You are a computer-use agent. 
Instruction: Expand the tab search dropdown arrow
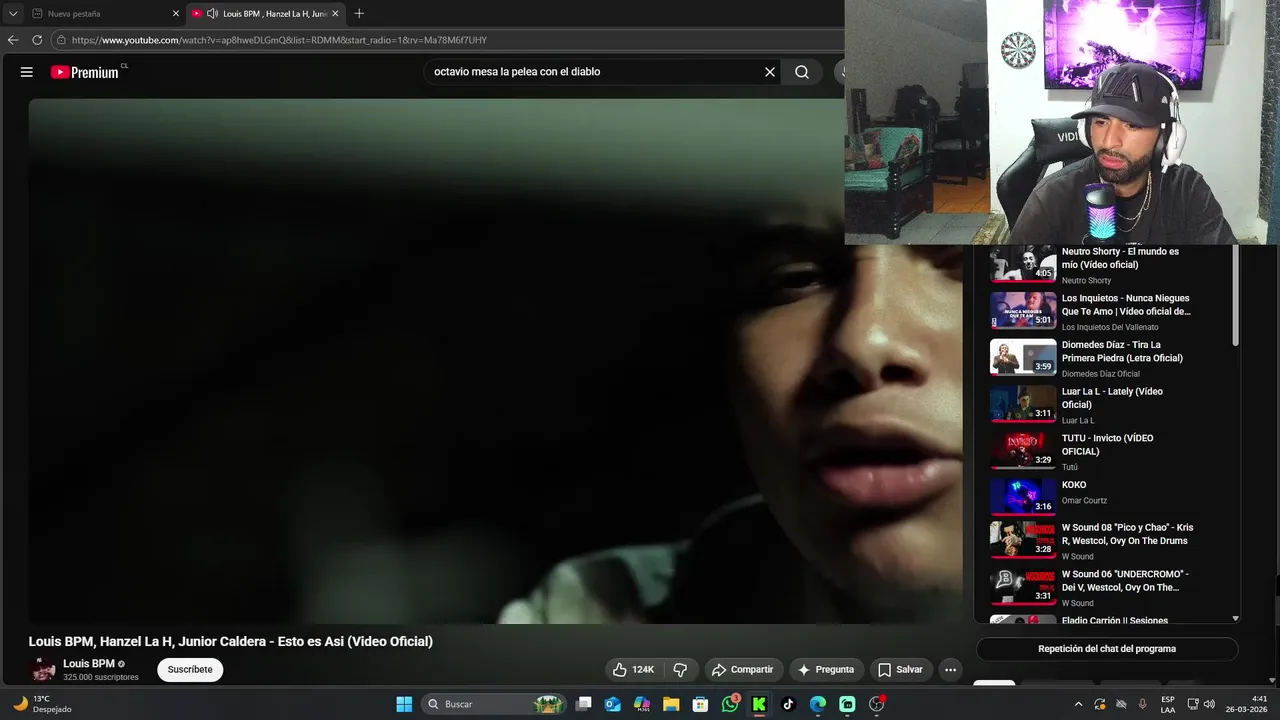pos(13,14)
